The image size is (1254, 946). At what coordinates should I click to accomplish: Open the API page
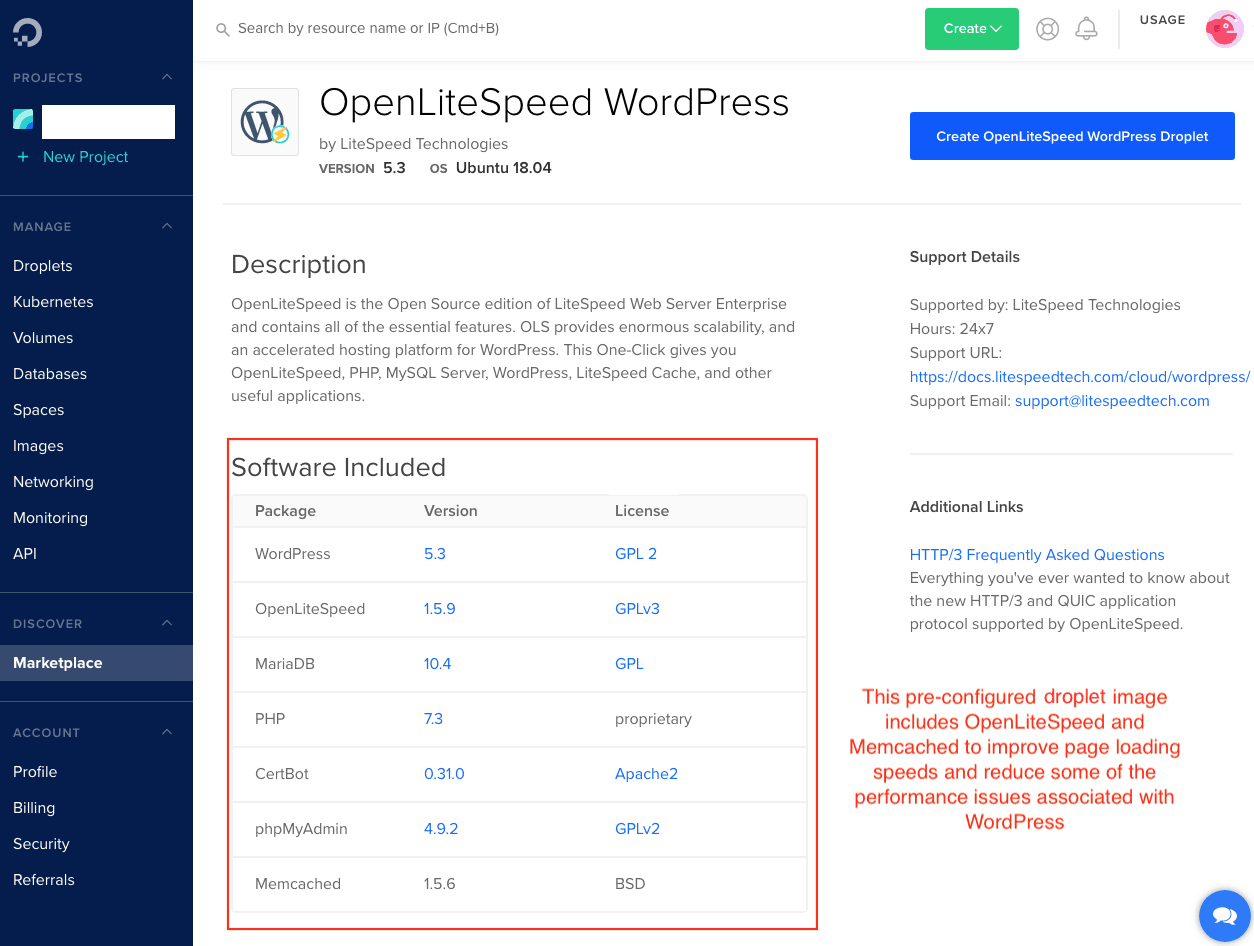[x=25, y=554]
